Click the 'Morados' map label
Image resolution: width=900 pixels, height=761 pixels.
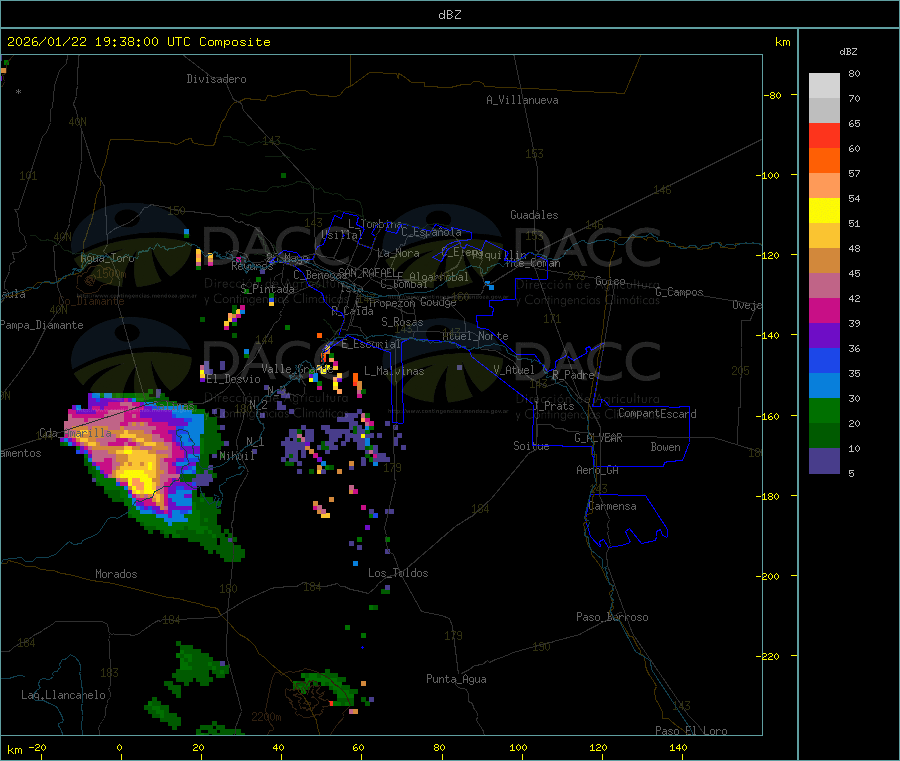point(116,574)
